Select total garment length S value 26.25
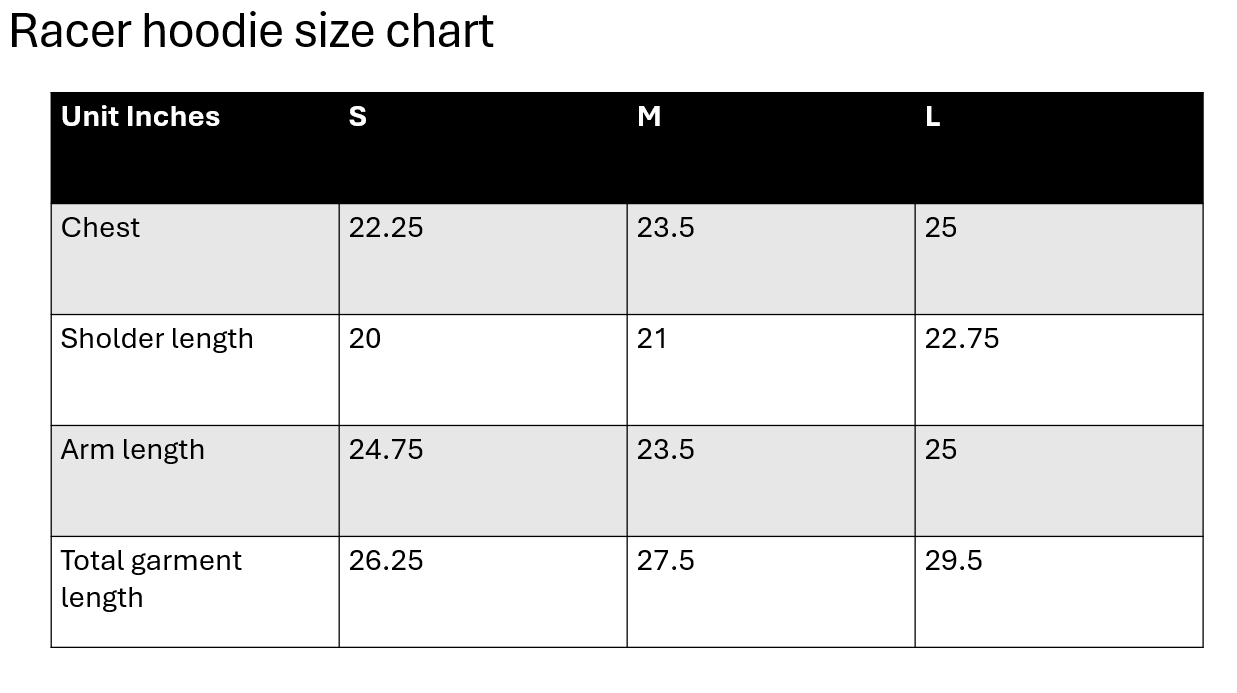This screenshot has height=693, width=1237. pos(386,561)
